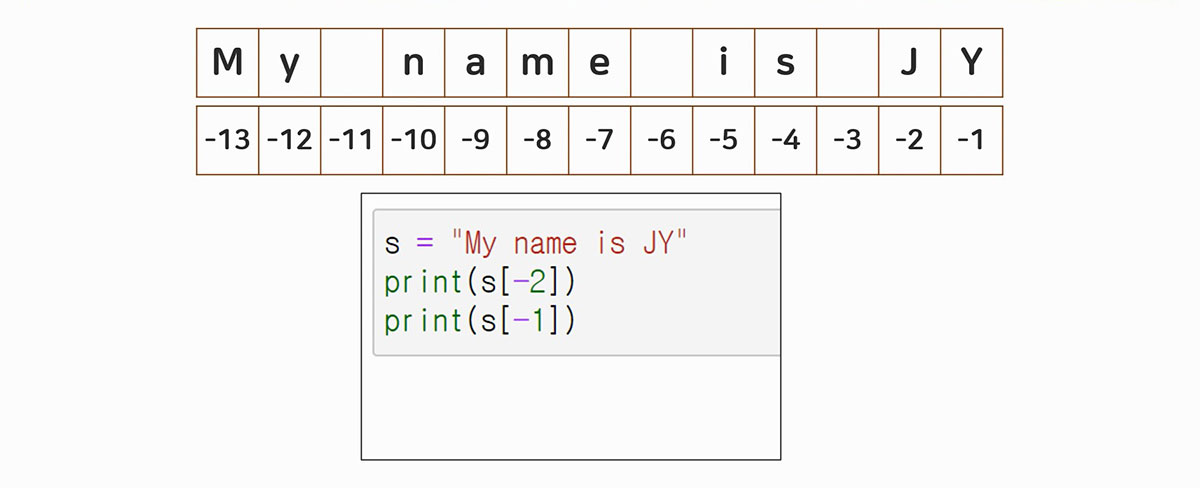Select the letter "s" cell in table
1200x488 pixels.
point(786,63)
